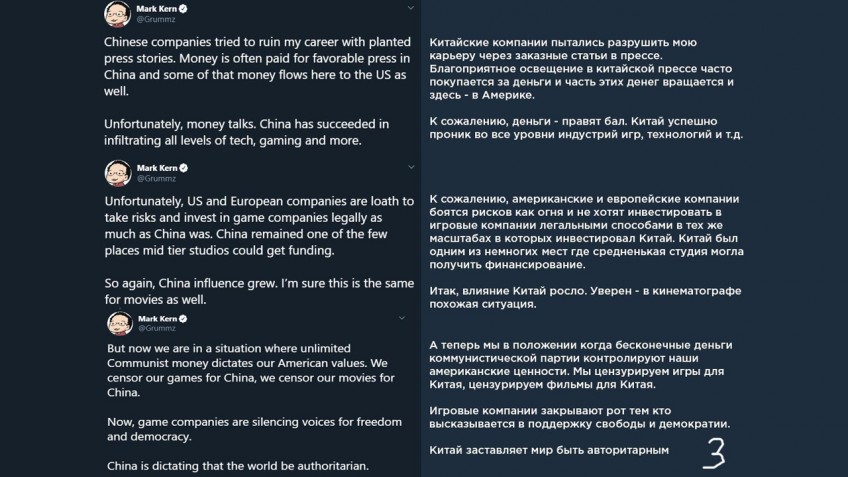The height and width of the screenshot is (477, 848).
Task: Click verified badge on third tweet
Action: pos(183,319)
